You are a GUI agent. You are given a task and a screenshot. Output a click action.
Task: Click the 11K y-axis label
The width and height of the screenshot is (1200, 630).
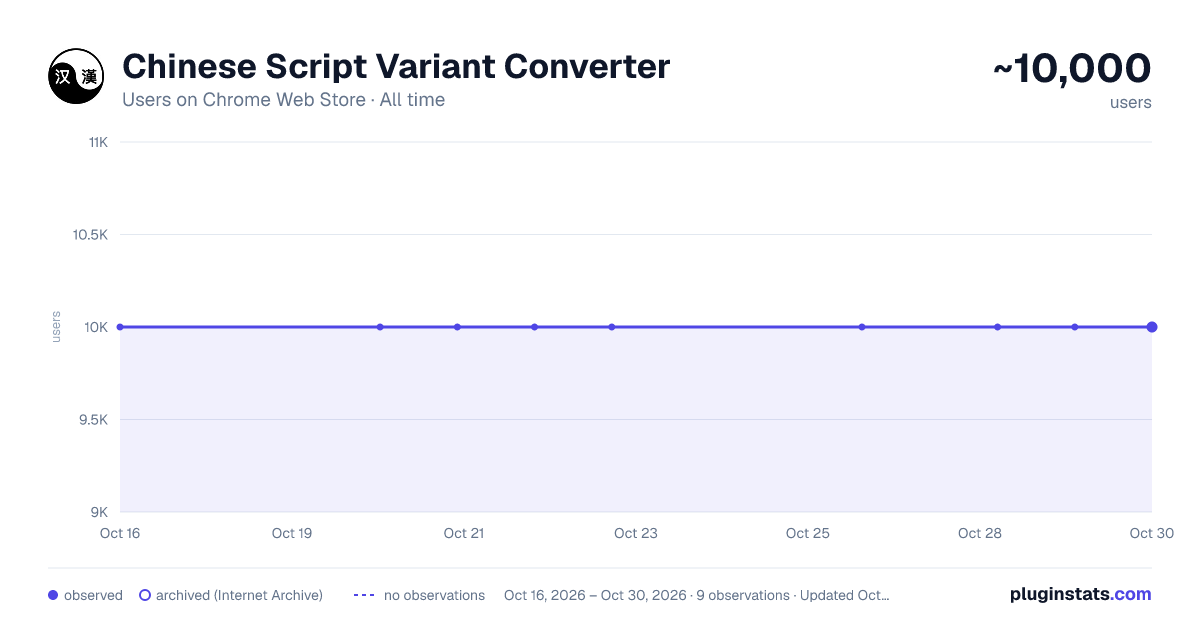coord(98,142)
